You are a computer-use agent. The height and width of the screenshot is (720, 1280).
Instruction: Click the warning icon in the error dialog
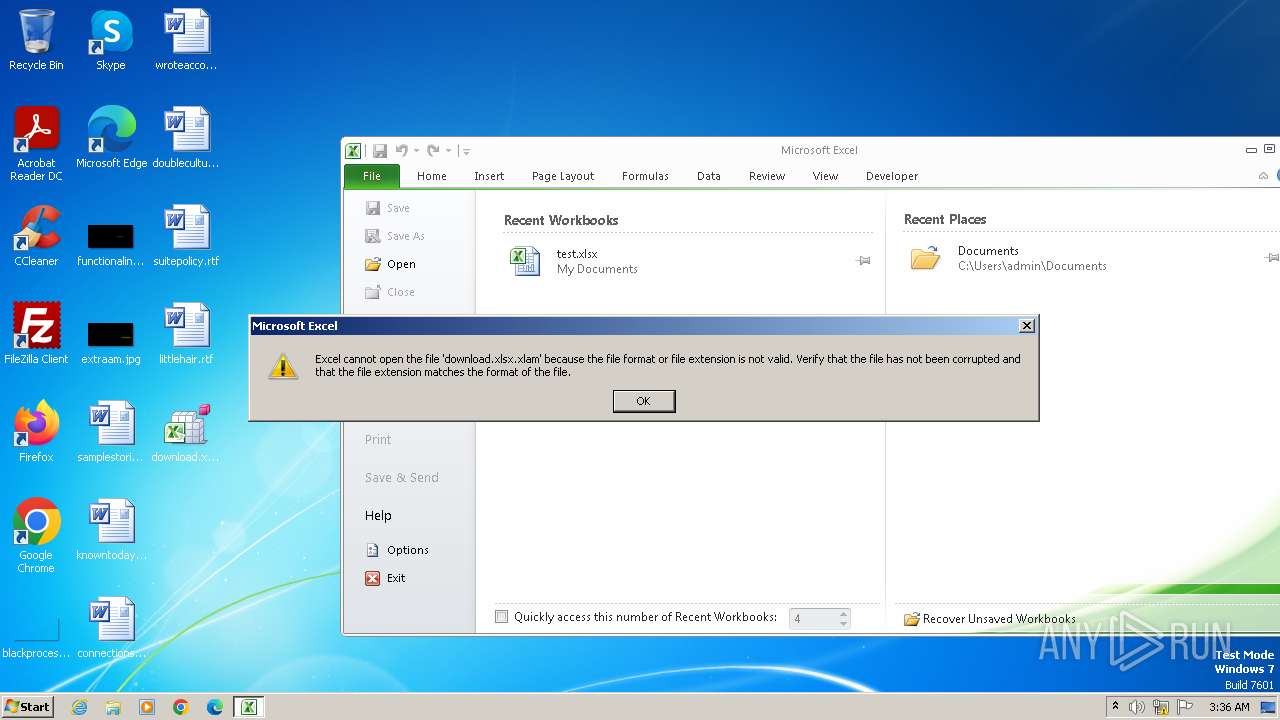(283, 366)
